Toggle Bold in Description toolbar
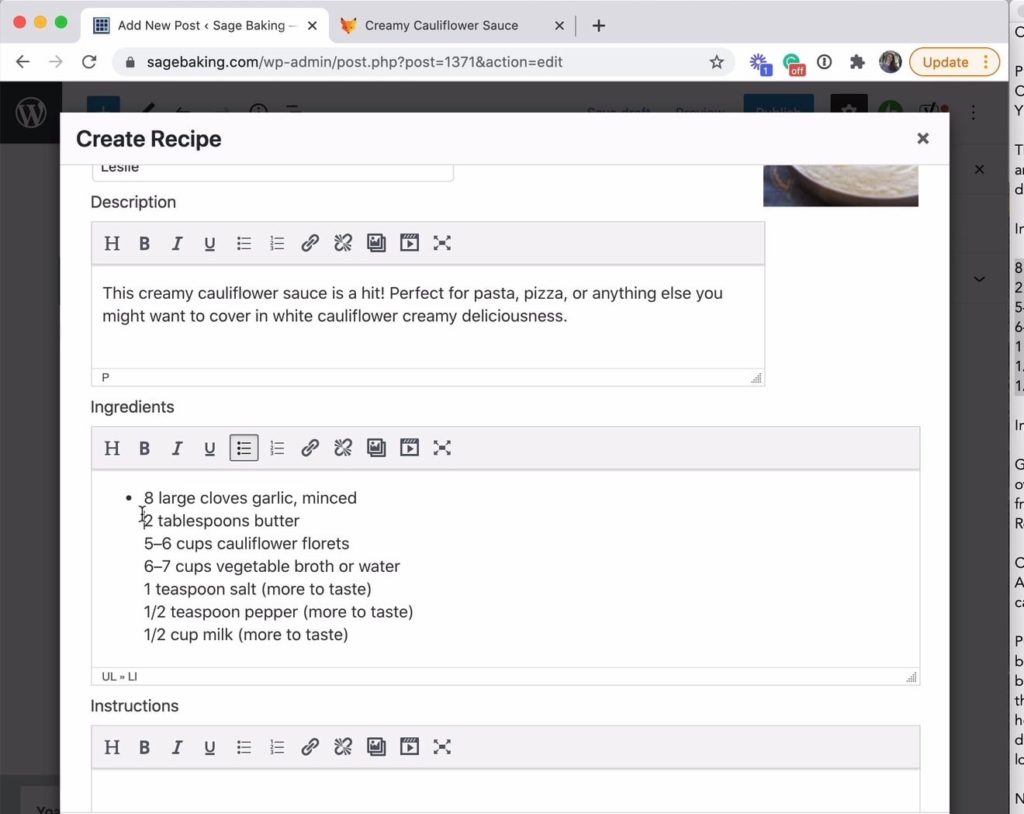This screenshot has height=814, width=1024. 144,244
